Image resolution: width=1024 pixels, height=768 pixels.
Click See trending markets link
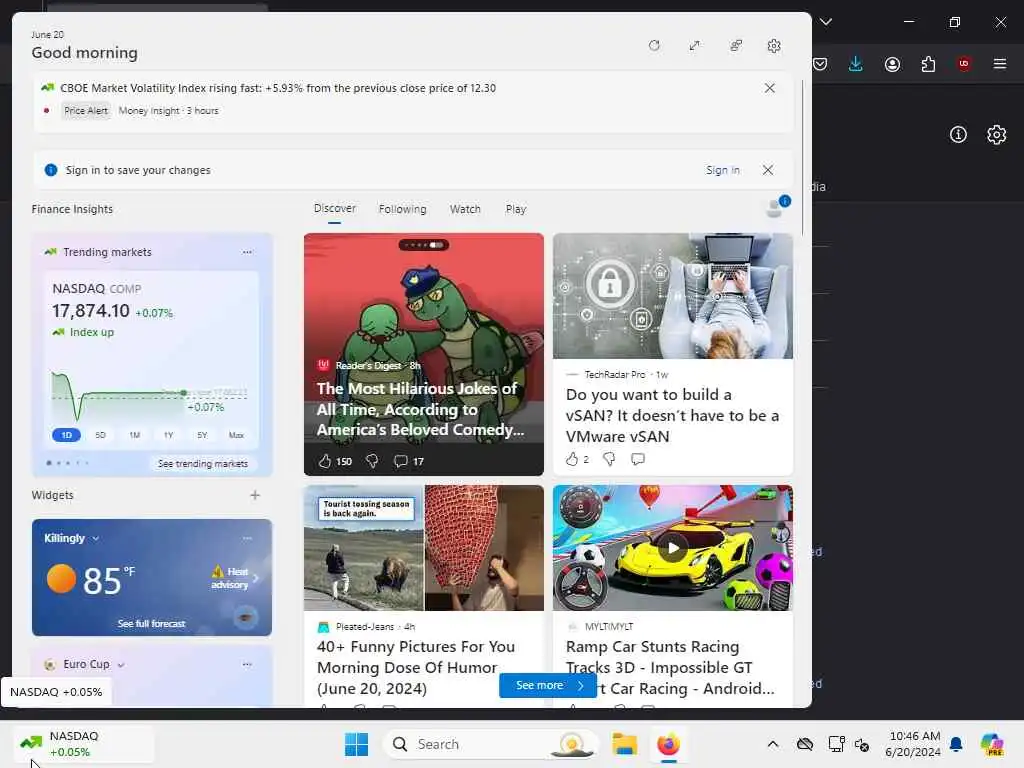[x=202, y=464]
